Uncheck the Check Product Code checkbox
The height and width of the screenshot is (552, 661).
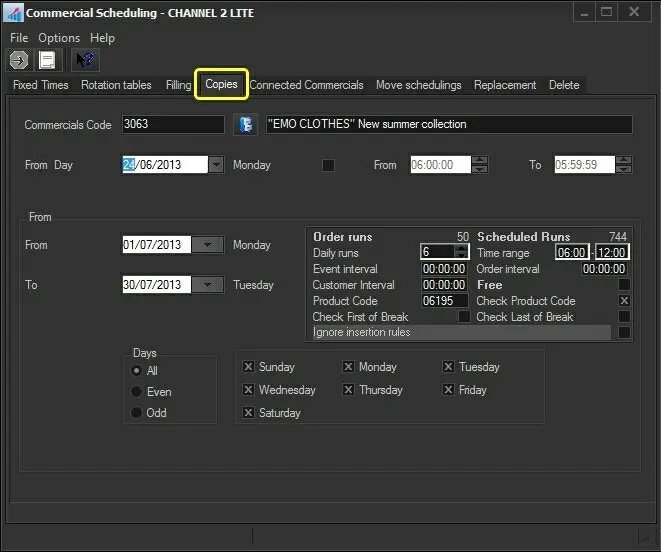point(624,301)
